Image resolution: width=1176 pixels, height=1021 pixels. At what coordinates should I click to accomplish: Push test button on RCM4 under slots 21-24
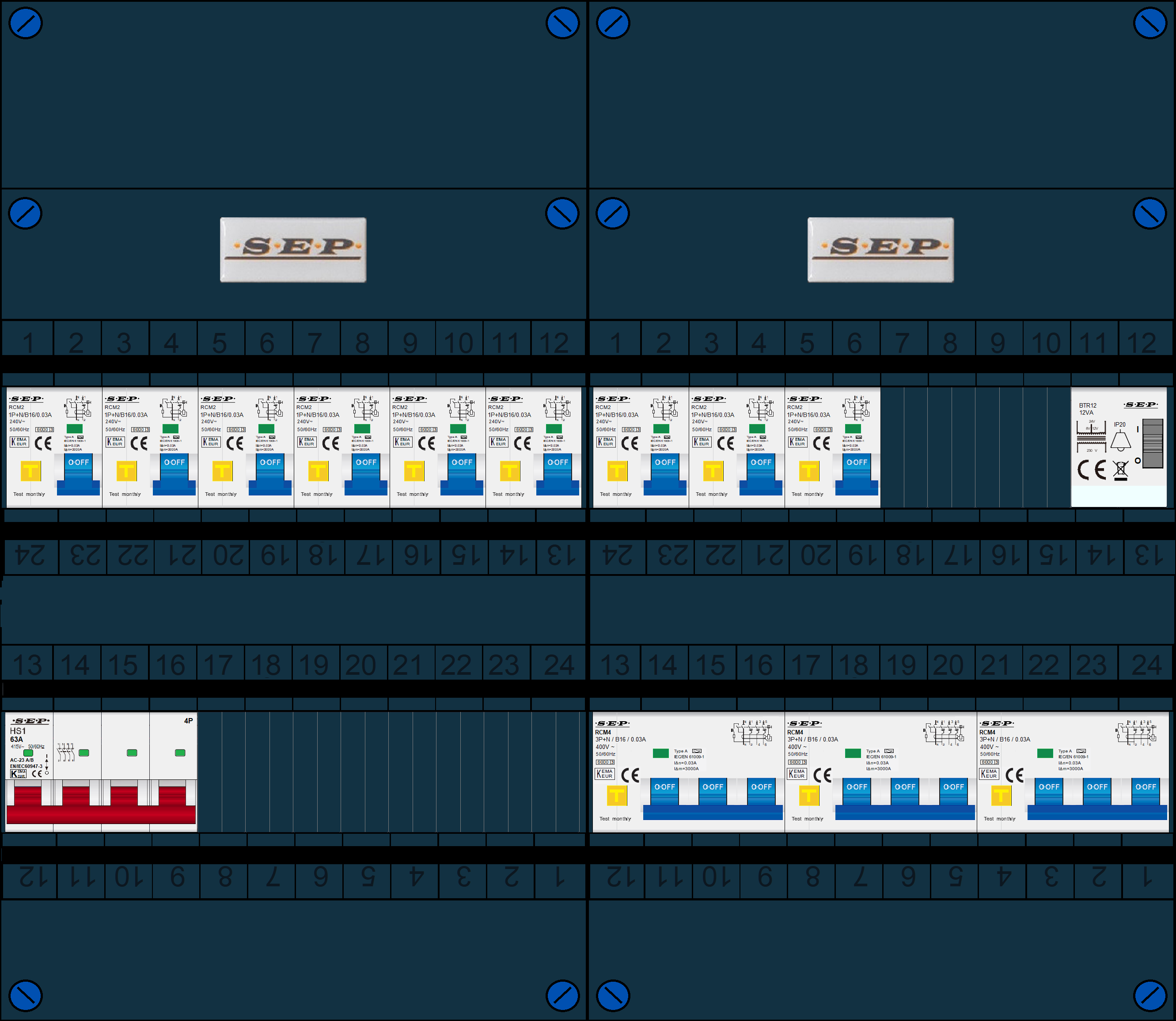coord(1001,795)
